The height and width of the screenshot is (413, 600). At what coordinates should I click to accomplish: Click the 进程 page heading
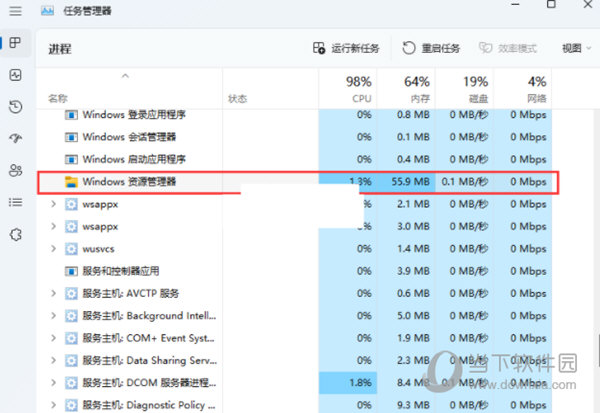(60, 49)
